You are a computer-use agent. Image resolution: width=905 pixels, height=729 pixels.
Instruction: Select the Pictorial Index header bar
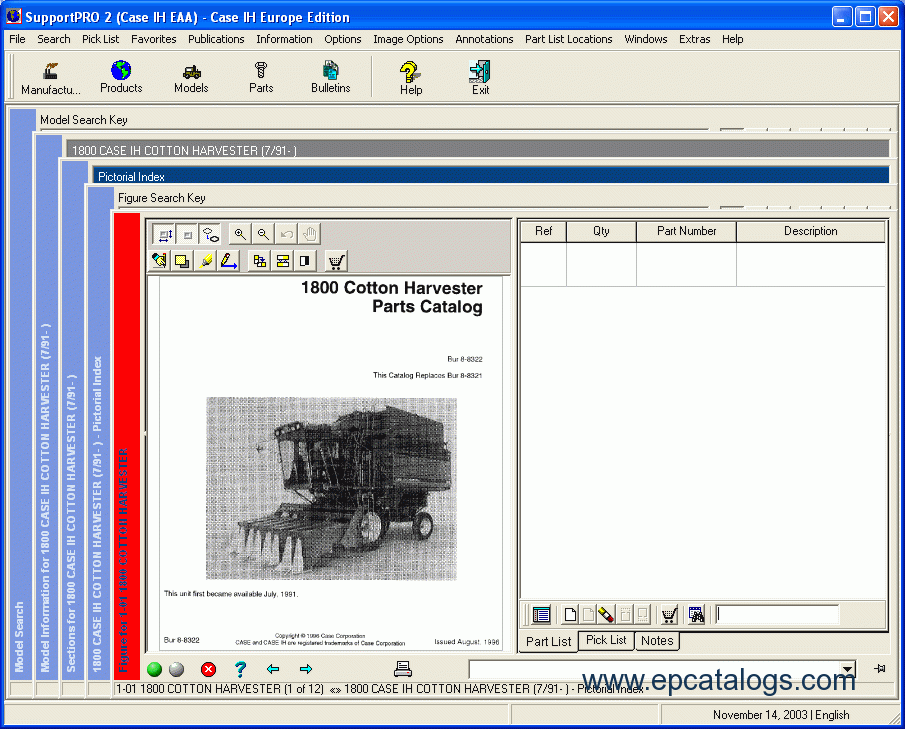coord(491,176)
